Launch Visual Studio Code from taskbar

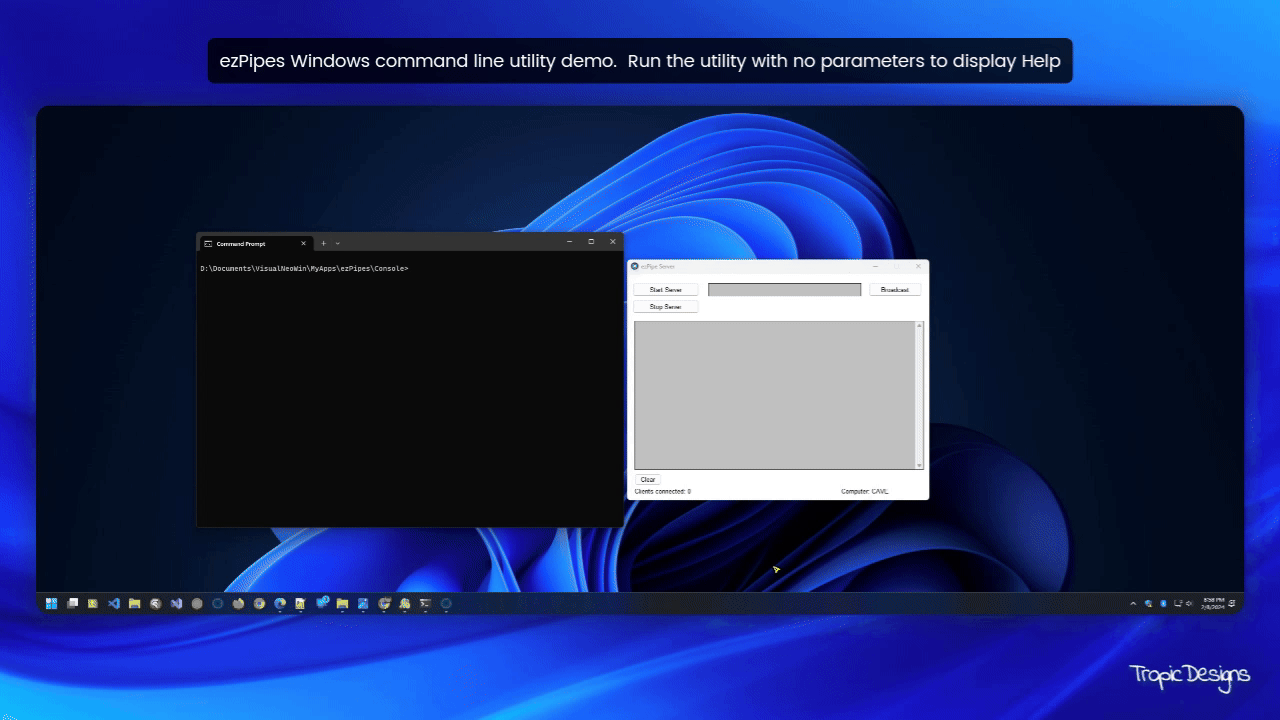tap(114, 604)
